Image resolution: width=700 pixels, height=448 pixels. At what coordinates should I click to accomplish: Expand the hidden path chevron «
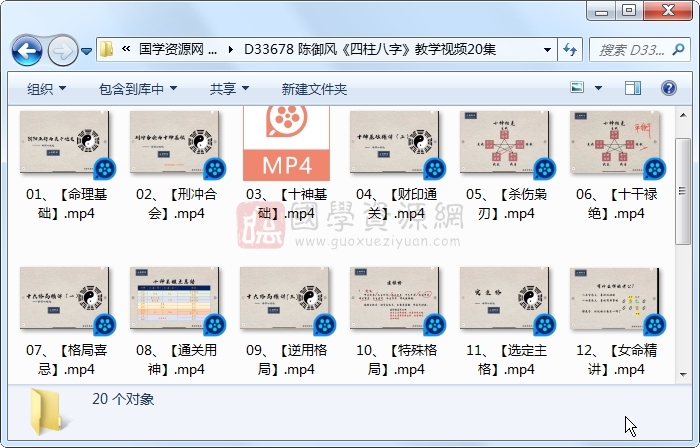pos(126,49)
